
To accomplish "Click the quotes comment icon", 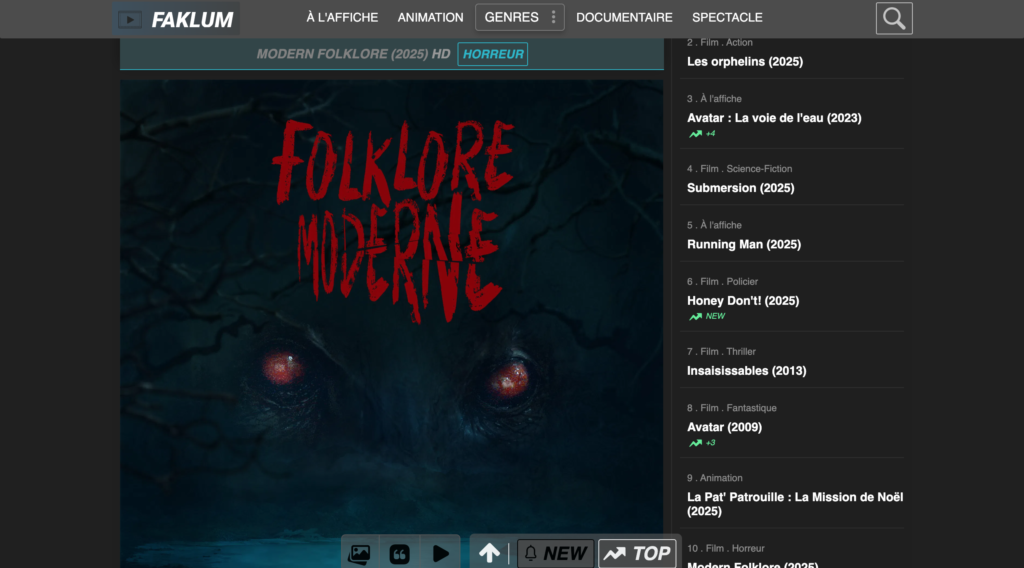I will tap(400, 553).
